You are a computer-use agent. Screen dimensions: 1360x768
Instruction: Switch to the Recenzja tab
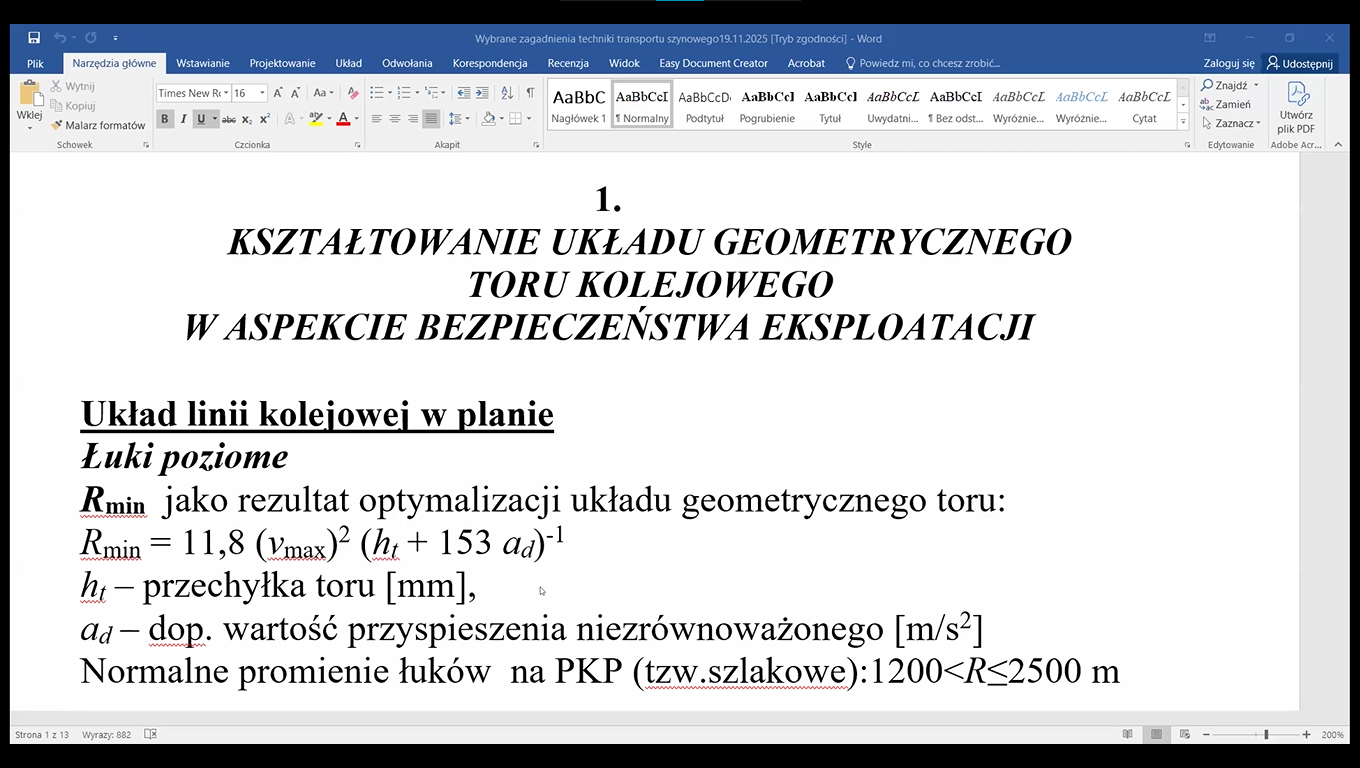[568, 63]
